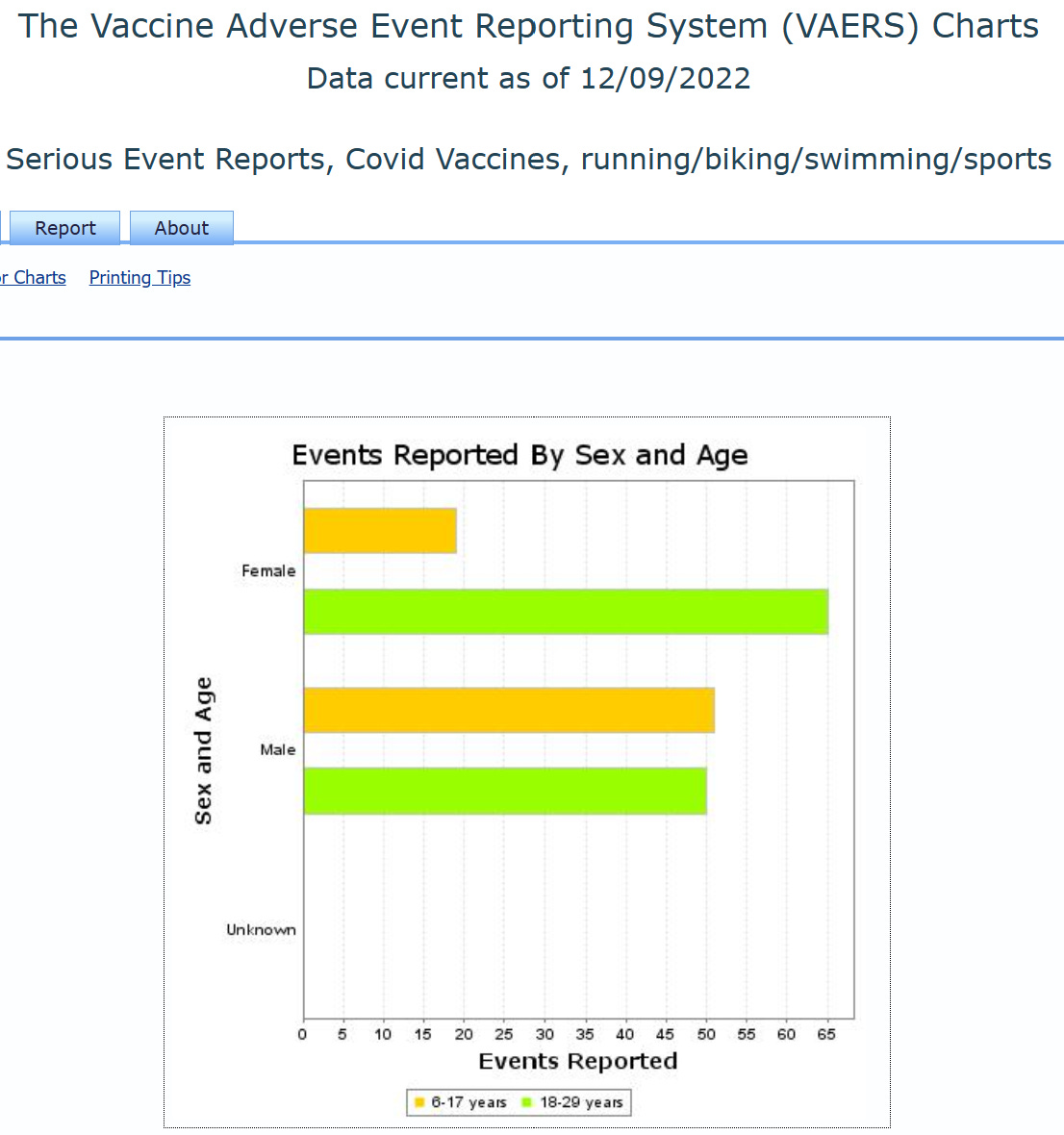Screen dimensions: 1064x1135
Task: Click the green 18-29 years legend swatch
Action: 527,1102
